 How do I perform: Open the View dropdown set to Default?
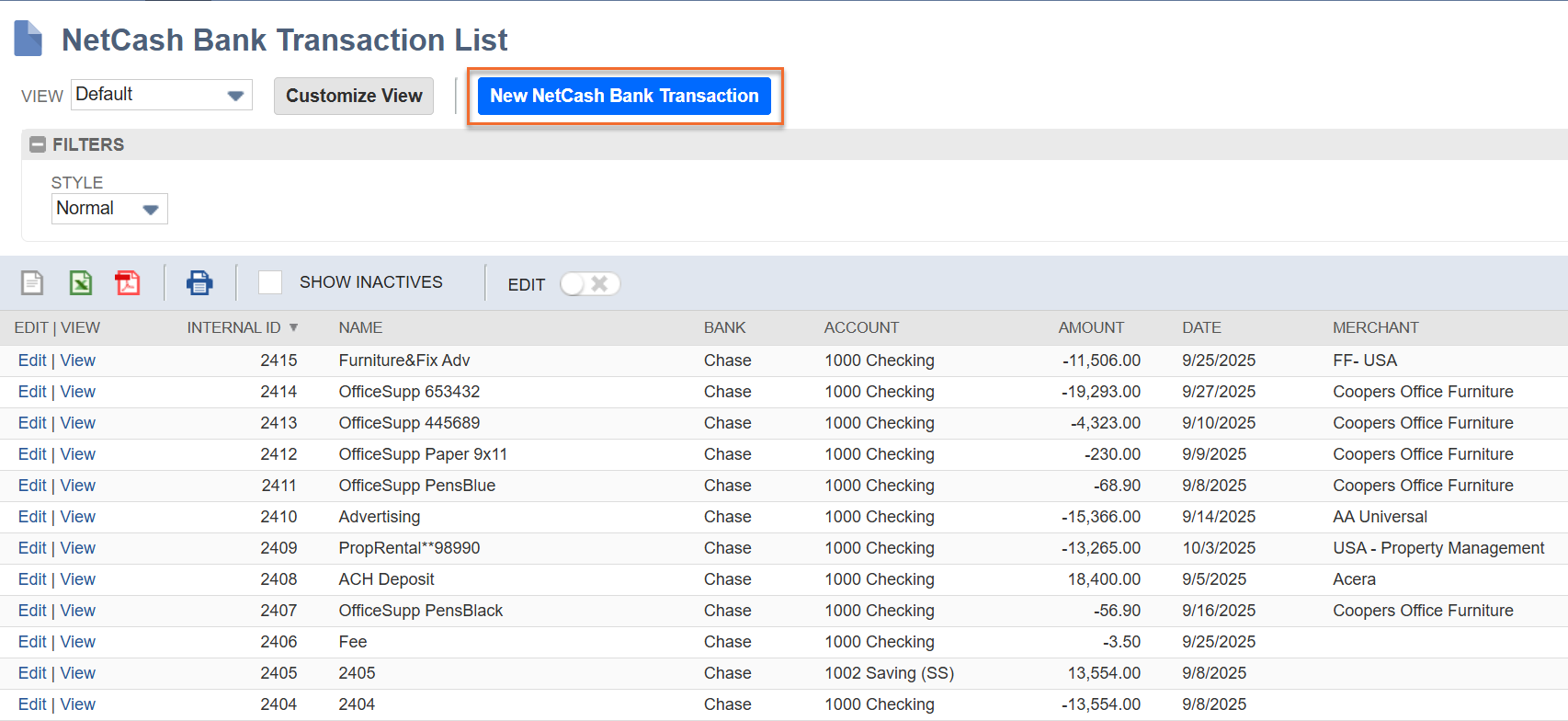pyautogui.click(x=161, y=95)
